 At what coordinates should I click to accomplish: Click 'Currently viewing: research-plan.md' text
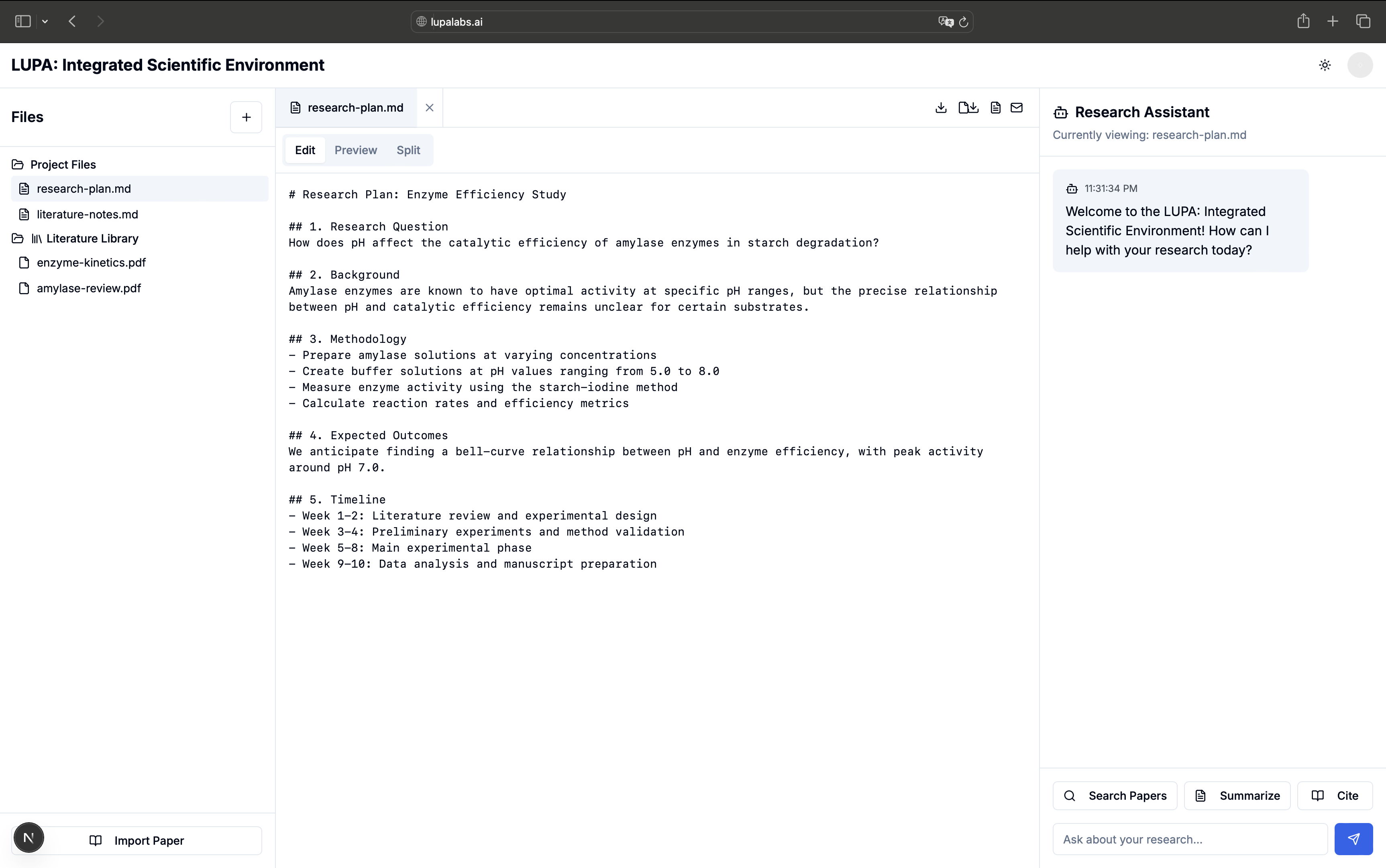1150,135
